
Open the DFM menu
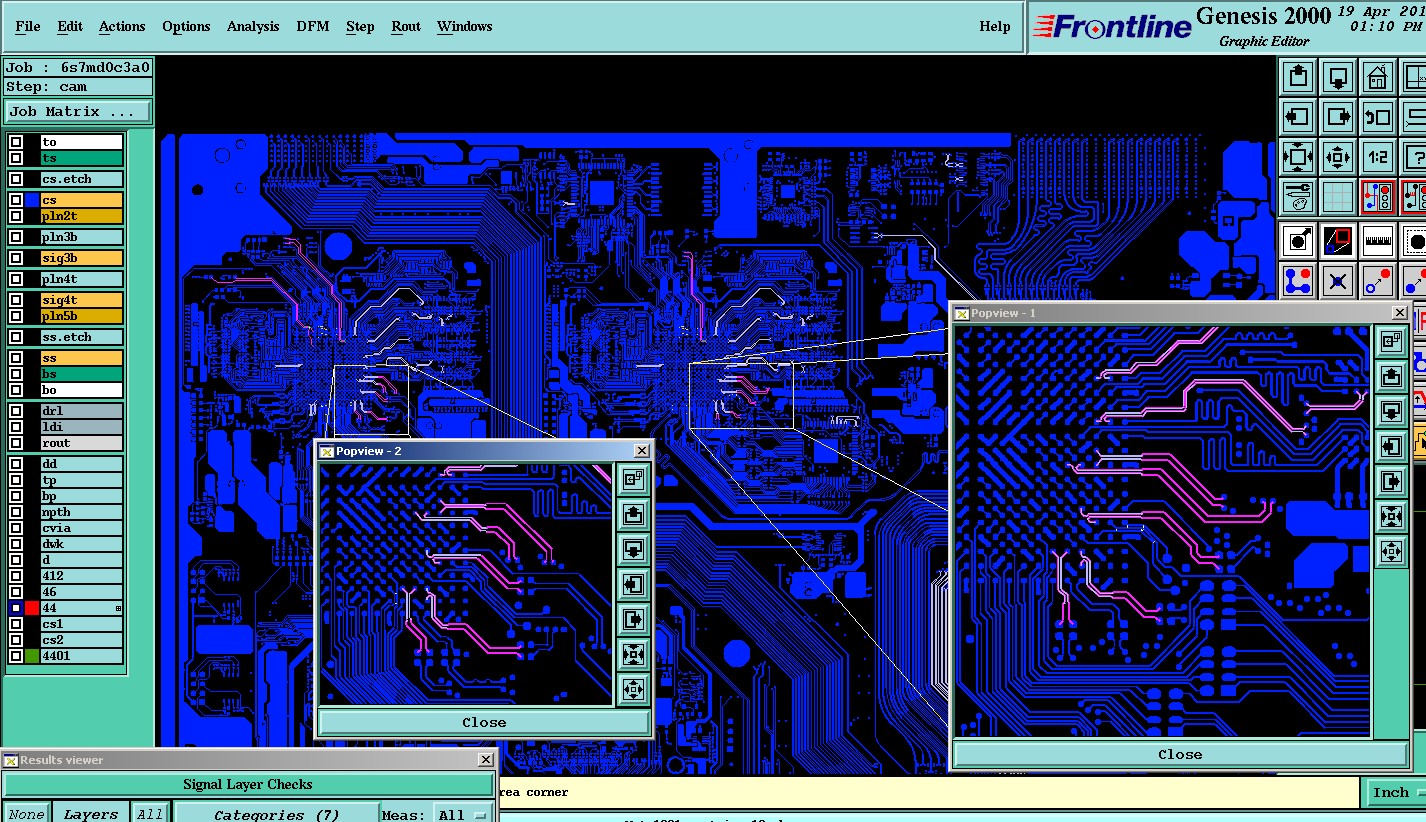[x=313, y=26]
